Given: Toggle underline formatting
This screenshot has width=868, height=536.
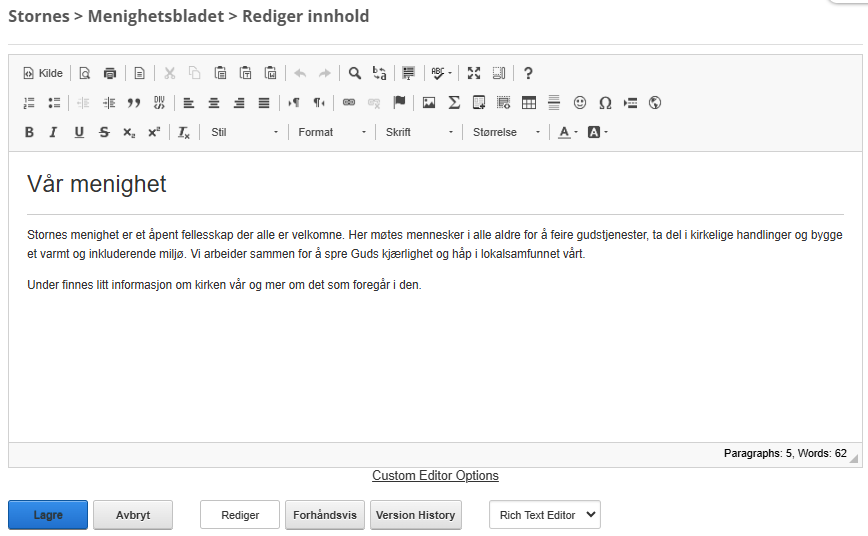Looking at the screenshot, I should pos(79,132).
